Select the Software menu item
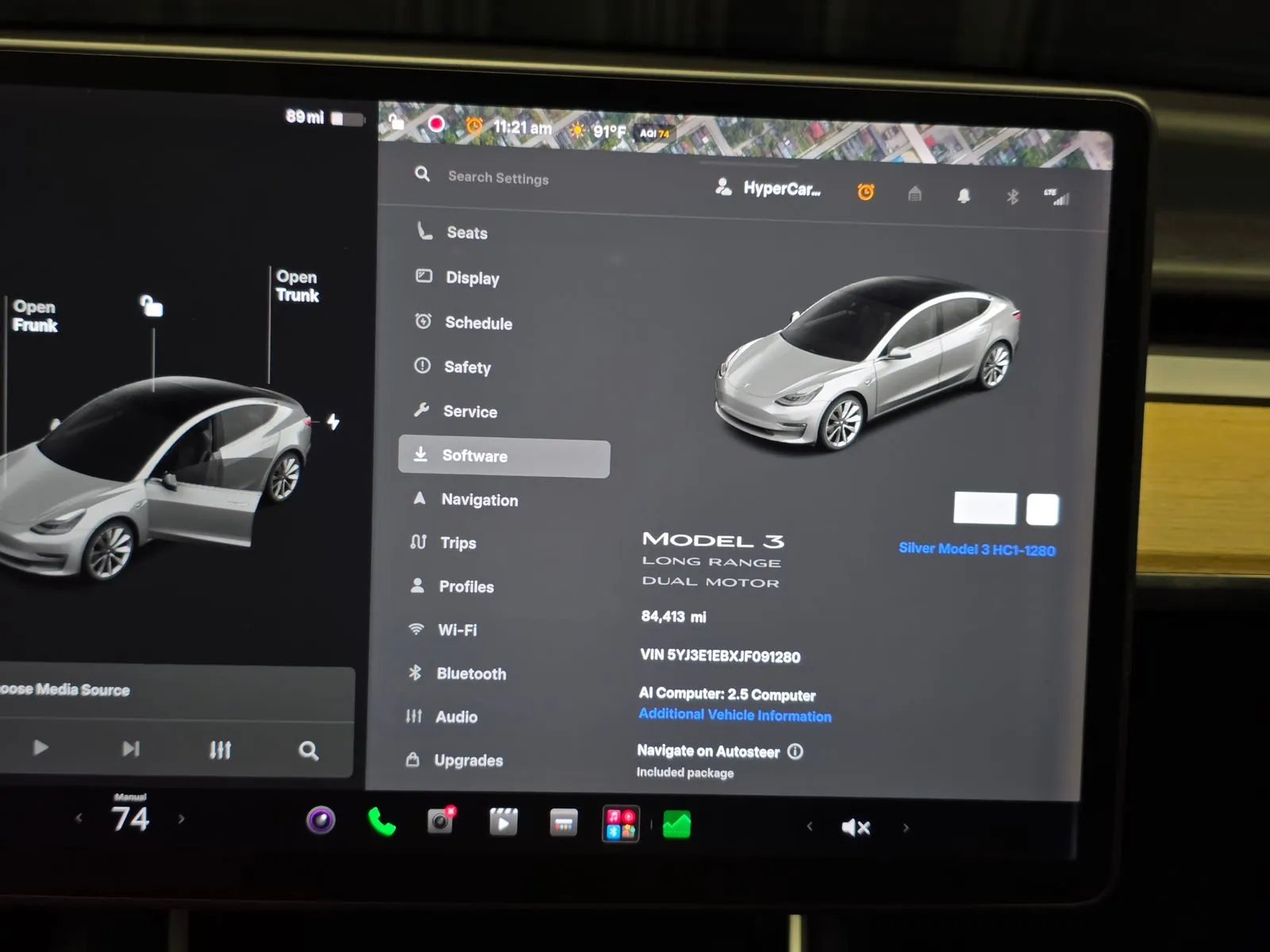Image resolution: width=1270 pixels, height=952 pixels. pyautogui.click(x=504, y=456)
